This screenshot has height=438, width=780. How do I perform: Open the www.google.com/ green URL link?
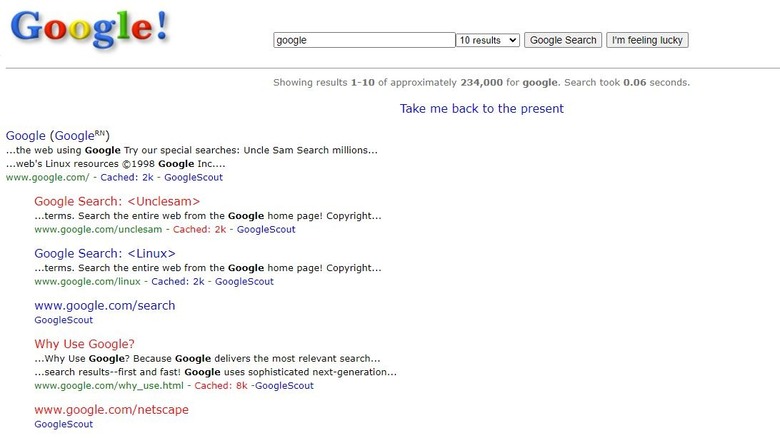coord(47,177)
